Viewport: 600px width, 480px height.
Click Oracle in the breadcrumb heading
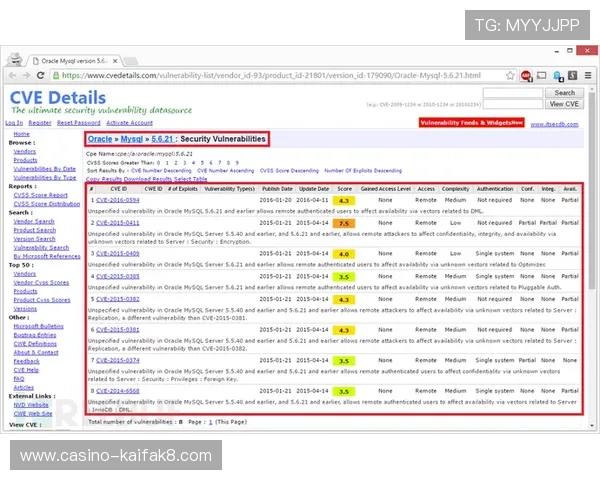click(x=100, y=139)
